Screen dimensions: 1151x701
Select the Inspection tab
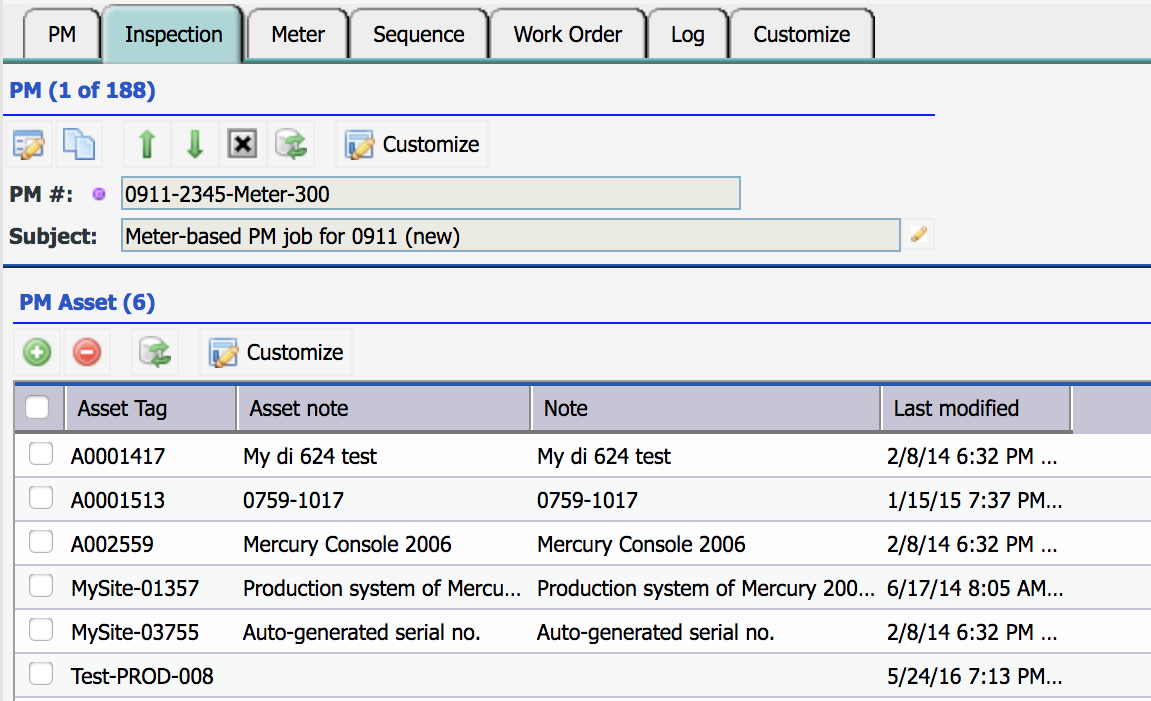click(173, 34)
